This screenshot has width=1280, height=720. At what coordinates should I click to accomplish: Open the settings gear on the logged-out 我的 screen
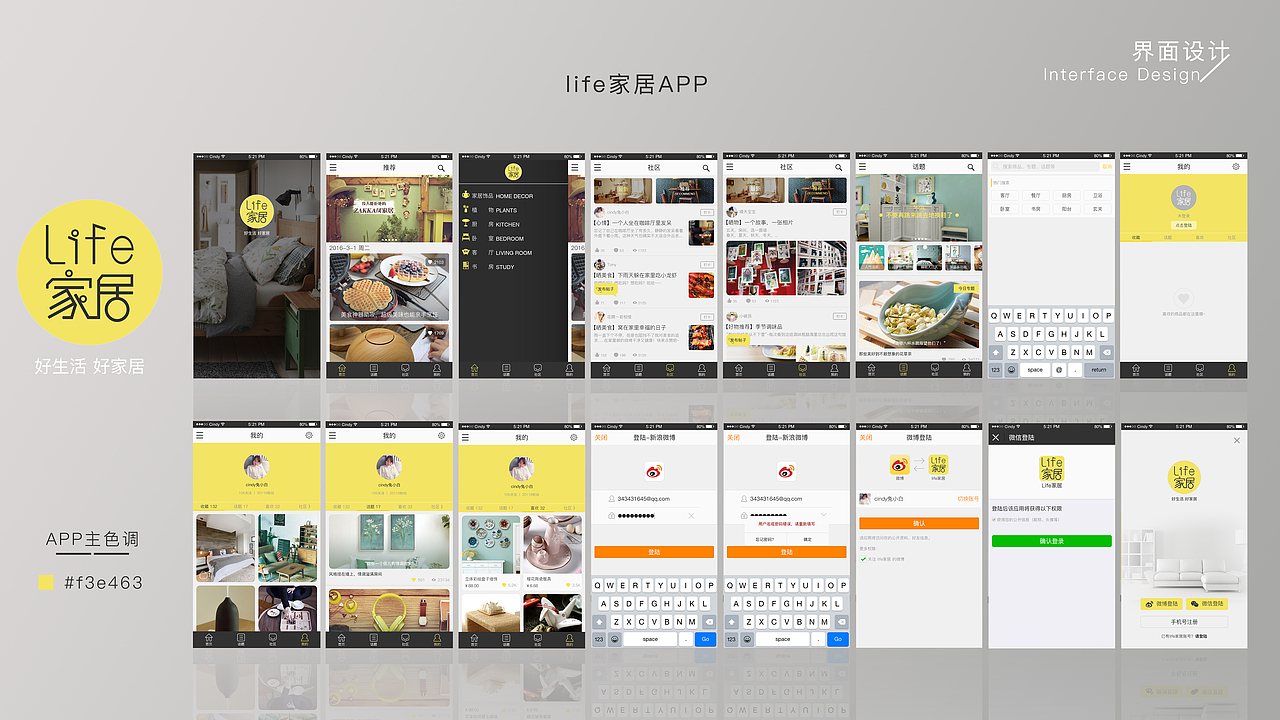[x=1236, y=167]
